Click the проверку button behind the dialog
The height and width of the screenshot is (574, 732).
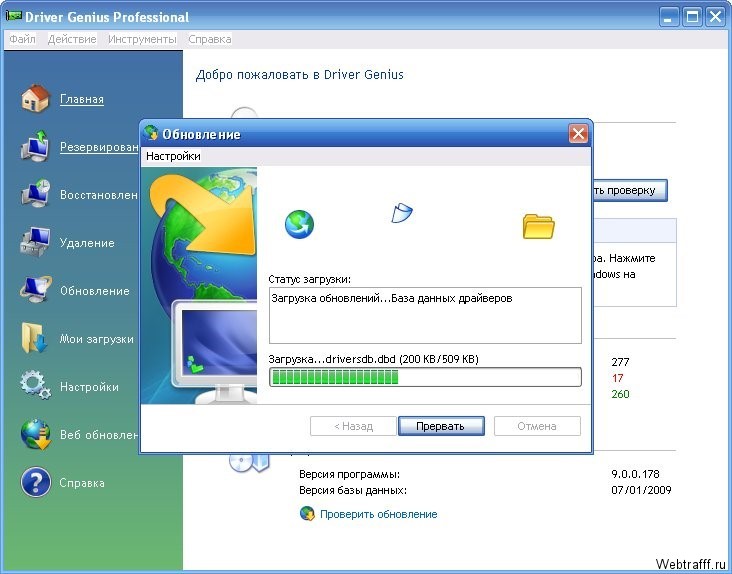[x=629, y=190]
